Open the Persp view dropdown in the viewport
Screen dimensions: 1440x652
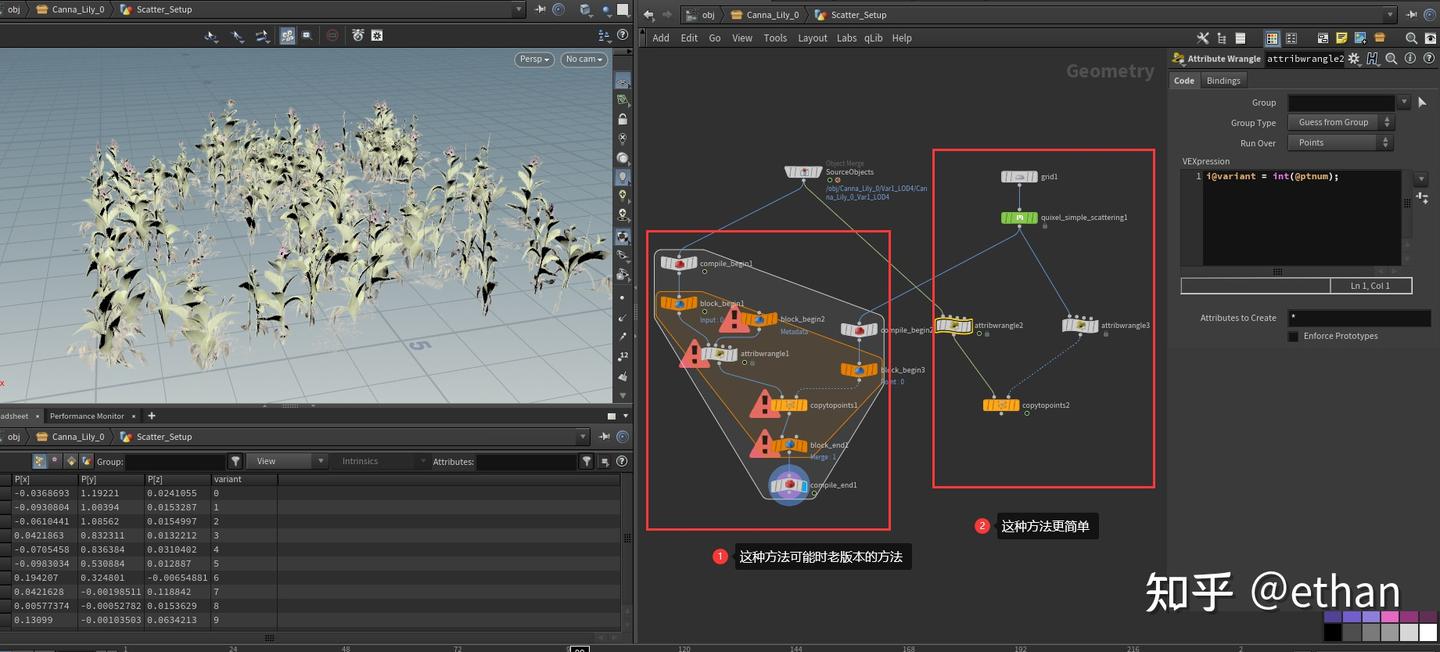tap(533, 59)
